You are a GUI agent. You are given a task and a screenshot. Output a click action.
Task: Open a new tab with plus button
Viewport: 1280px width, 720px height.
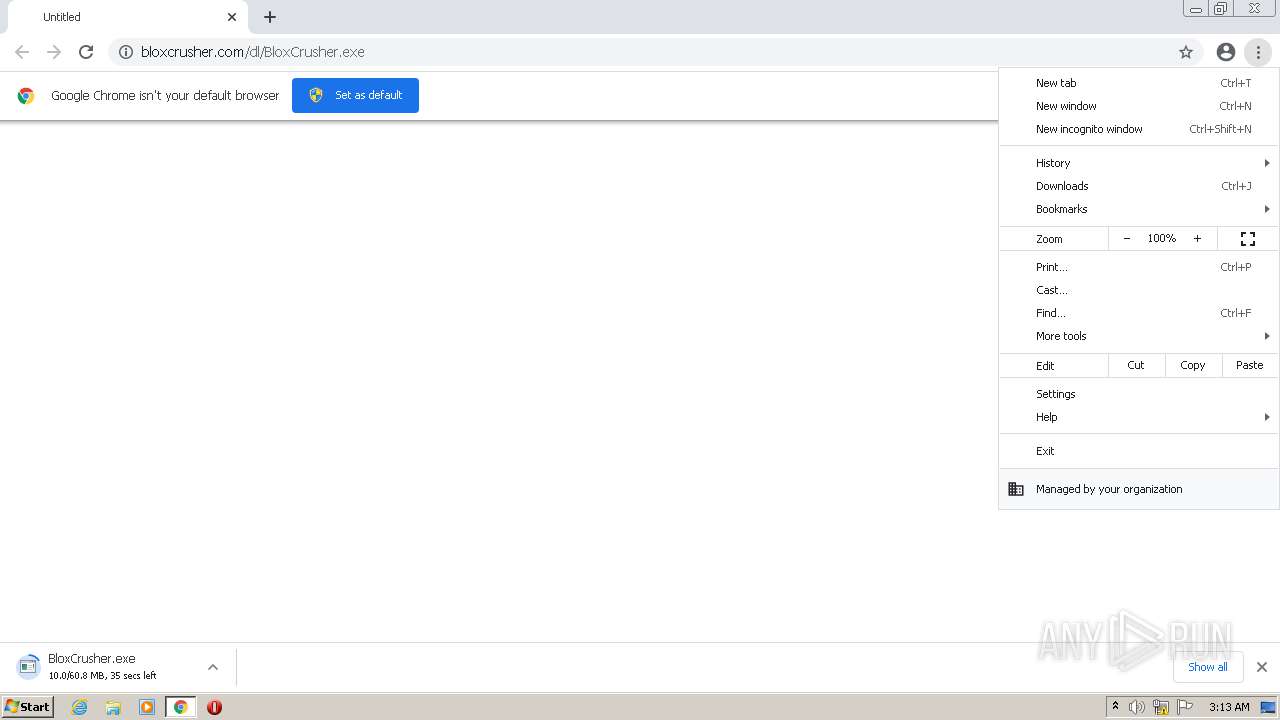click(x=270, y=17)
